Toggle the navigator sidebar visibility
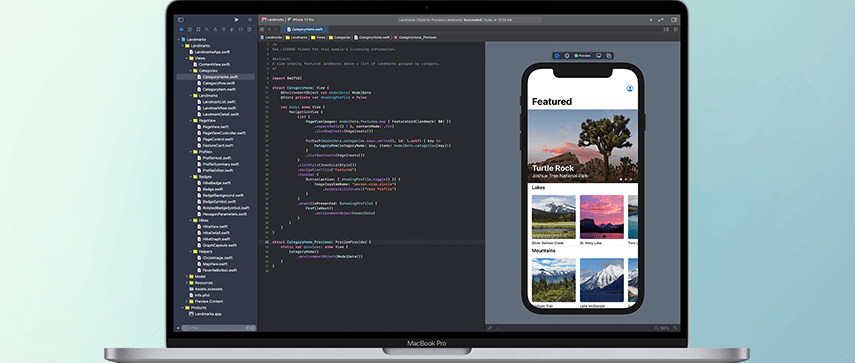The width and height of the screenshot is (855, 363). click(181, 20)
